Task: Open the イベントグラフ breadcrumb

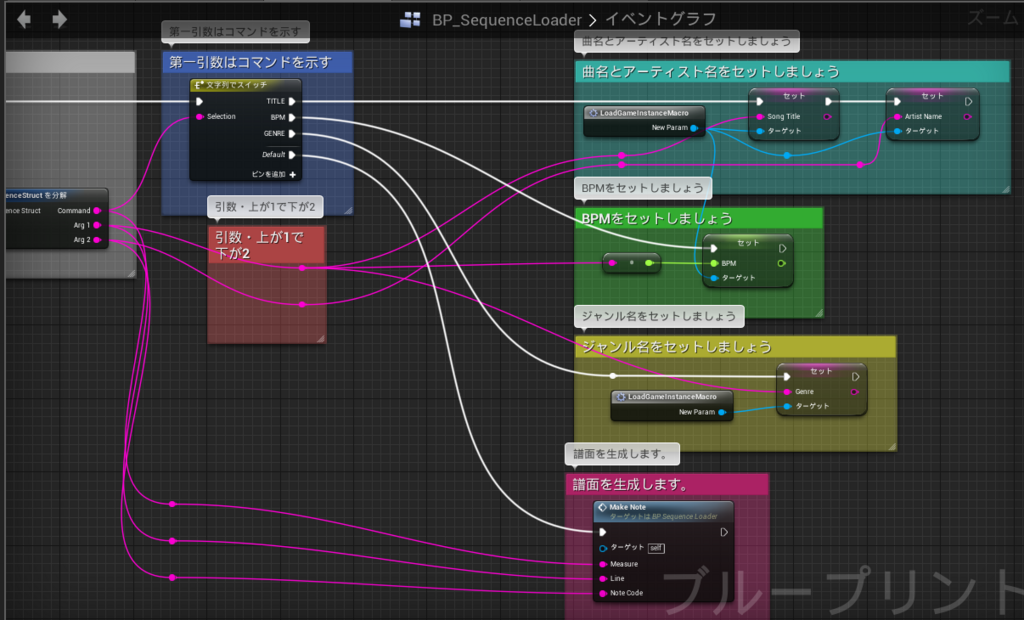Action: tap(660, 19)
